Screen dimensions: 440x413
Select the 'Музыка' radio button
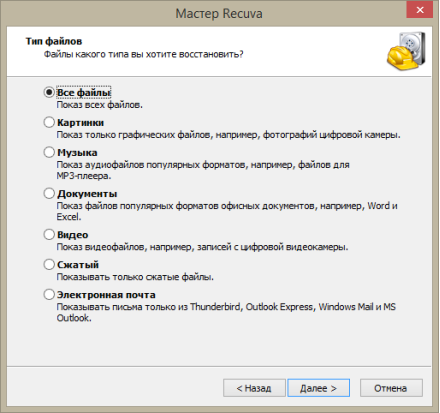49,152
